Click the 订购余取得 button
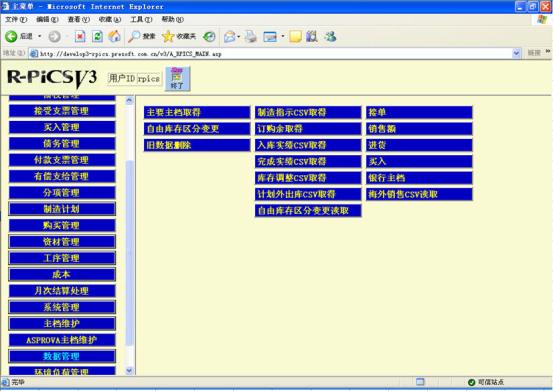The image size is (553, 391). [308, 129]
